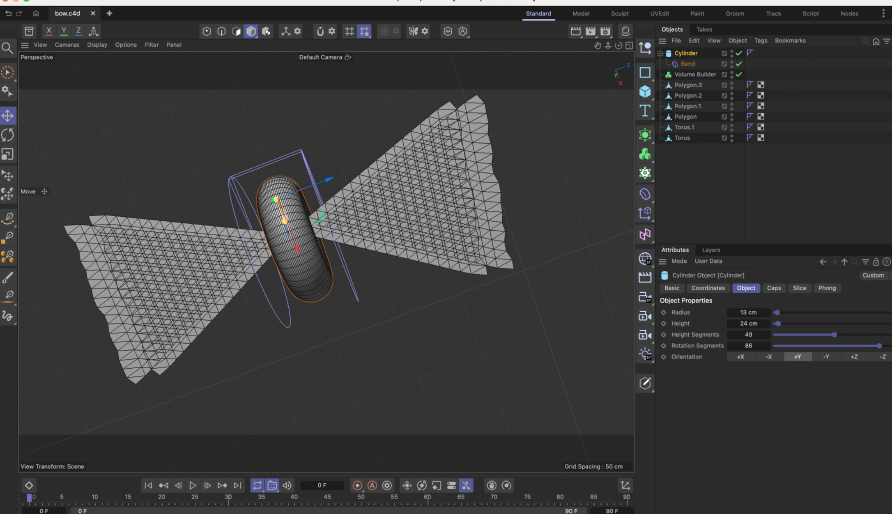Toggle the Bend deformer enable checkmark
This screenshot has width=892, height=514.
[738, 64]
